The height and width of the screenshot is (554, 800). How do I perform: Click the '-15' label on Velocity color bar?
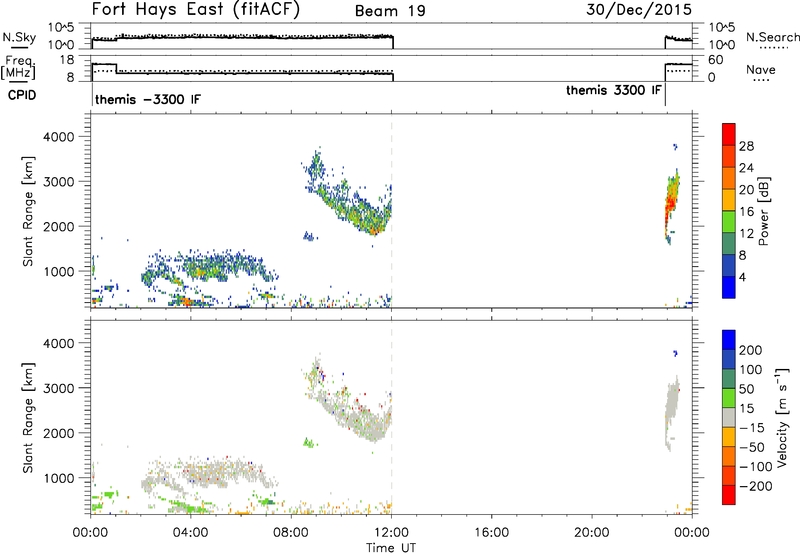coord(752,428)
